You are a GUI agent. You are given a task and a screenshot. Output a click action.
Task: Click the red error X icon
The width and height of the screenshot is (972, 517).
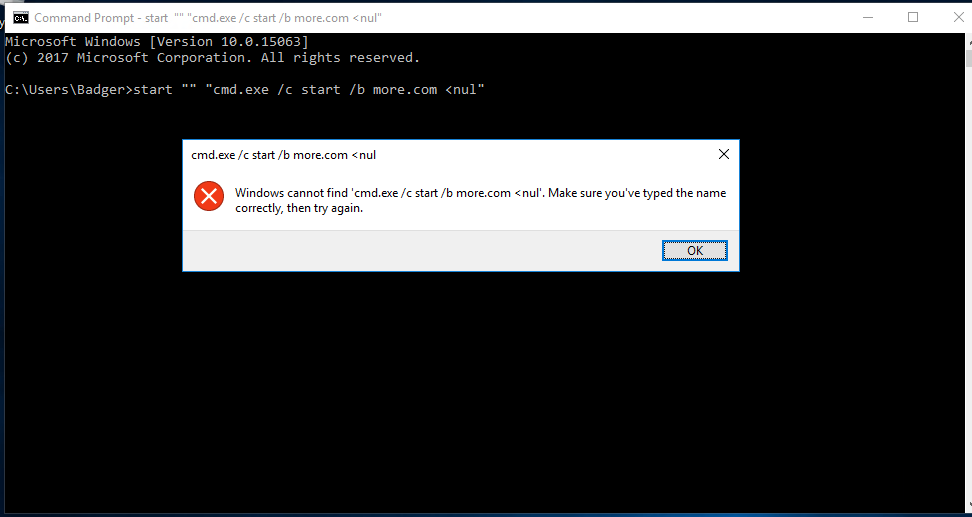point(209,197)
